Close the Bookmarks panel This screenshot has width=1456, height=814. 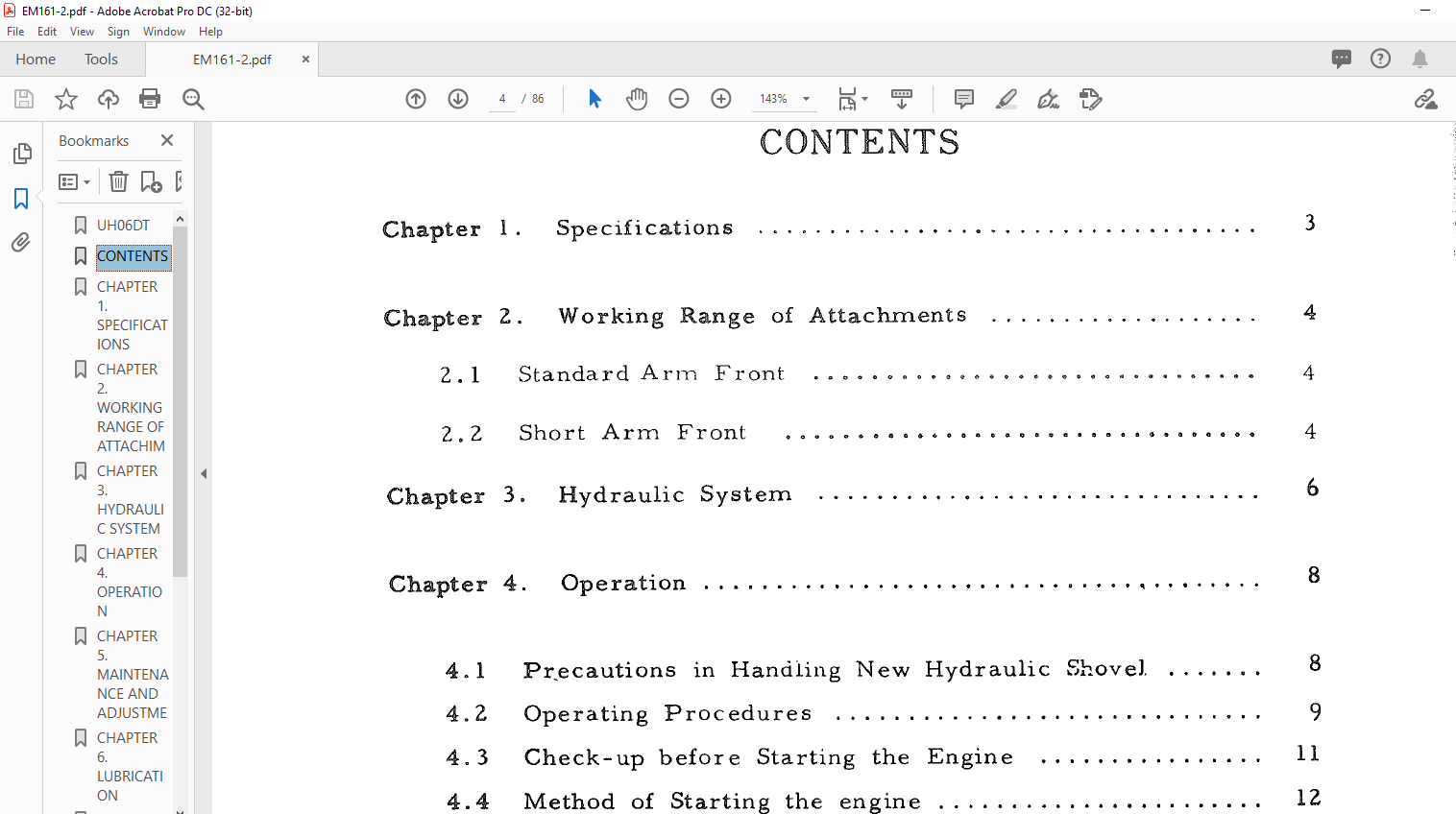point(167,140)
